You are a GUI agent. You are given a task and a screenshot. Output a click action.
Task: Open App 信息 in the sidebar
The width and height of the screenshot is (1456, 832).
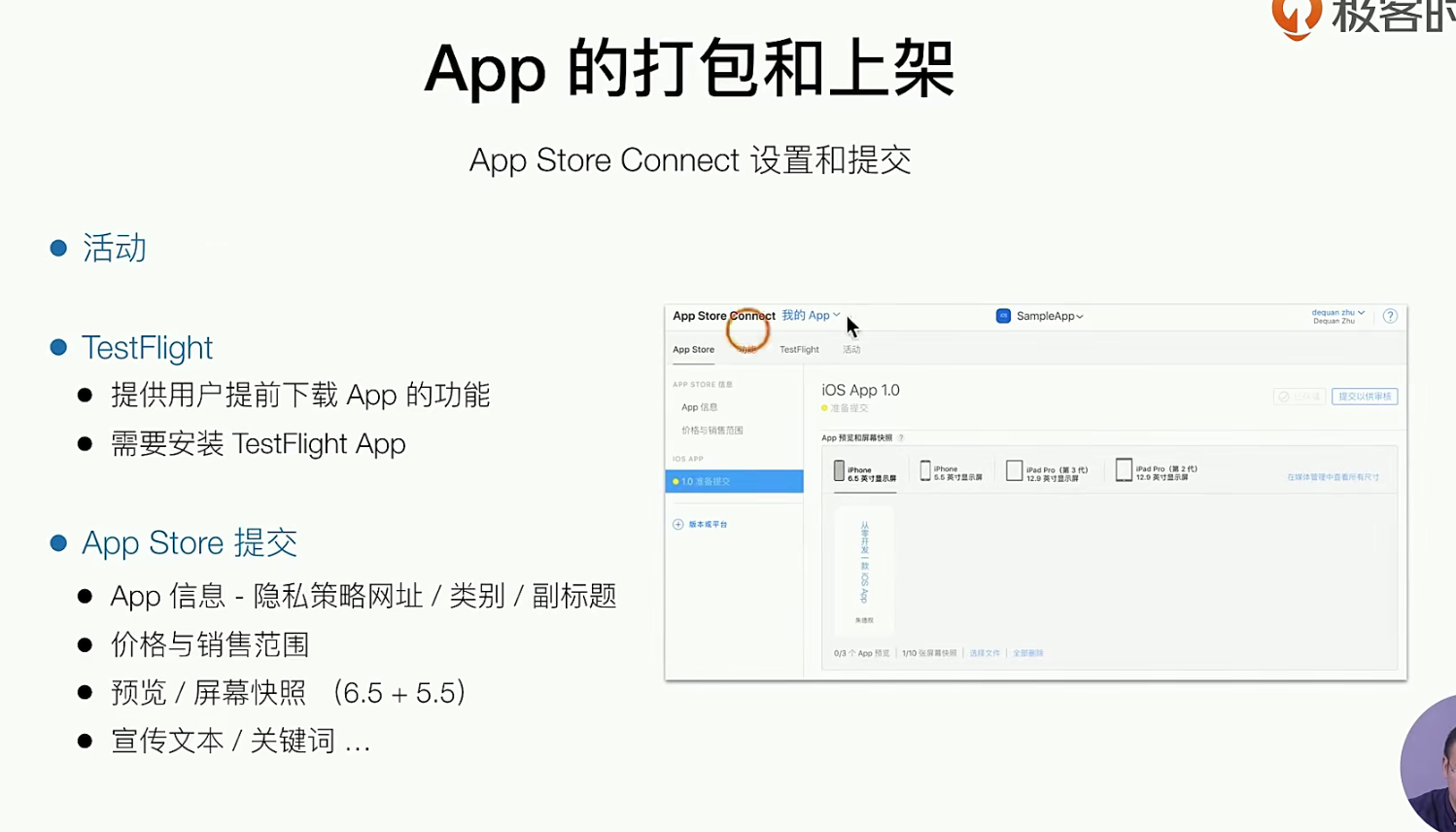699,407
